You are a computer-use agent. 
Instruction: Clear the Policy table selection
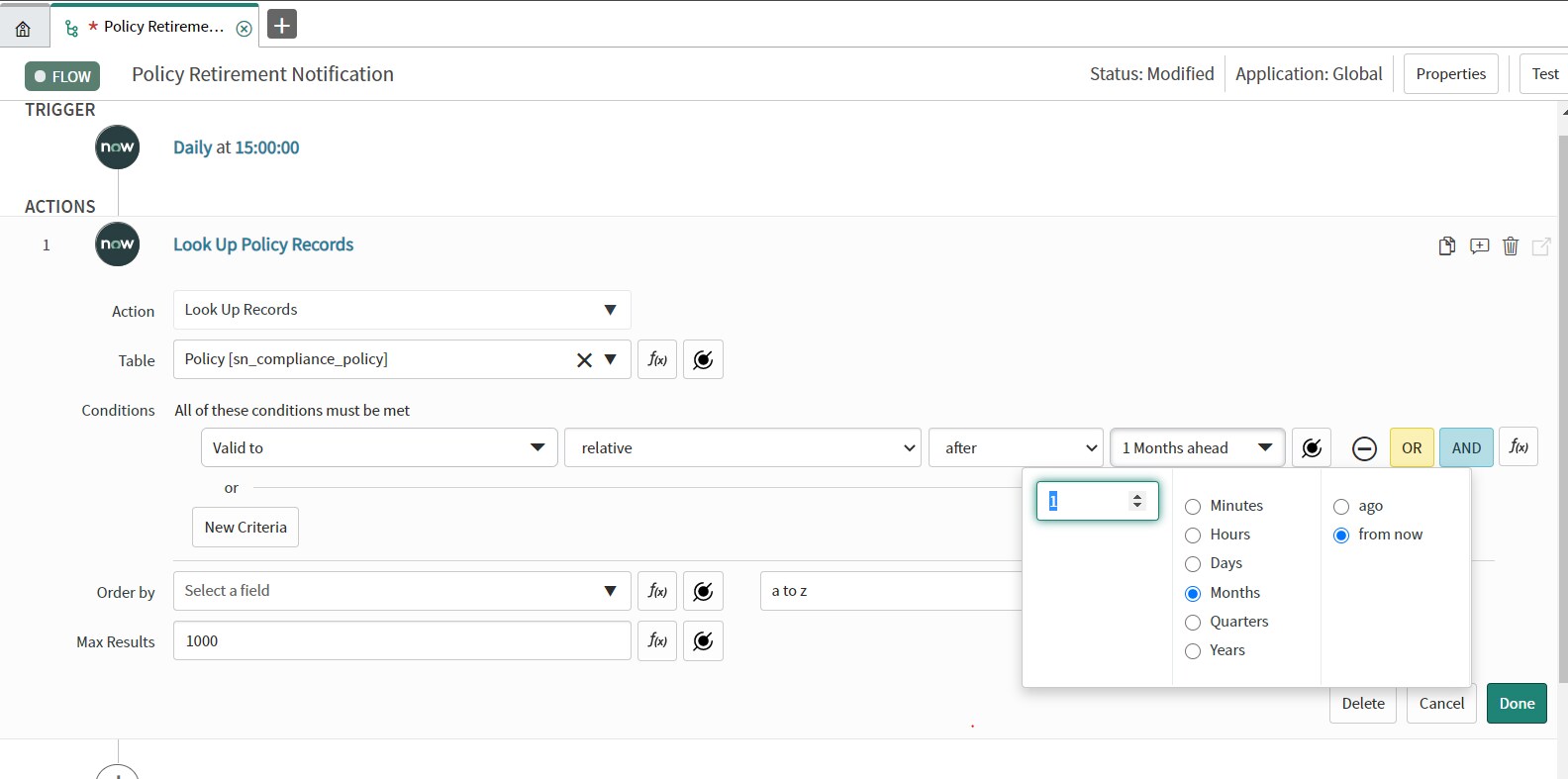(x=584, y=360)
